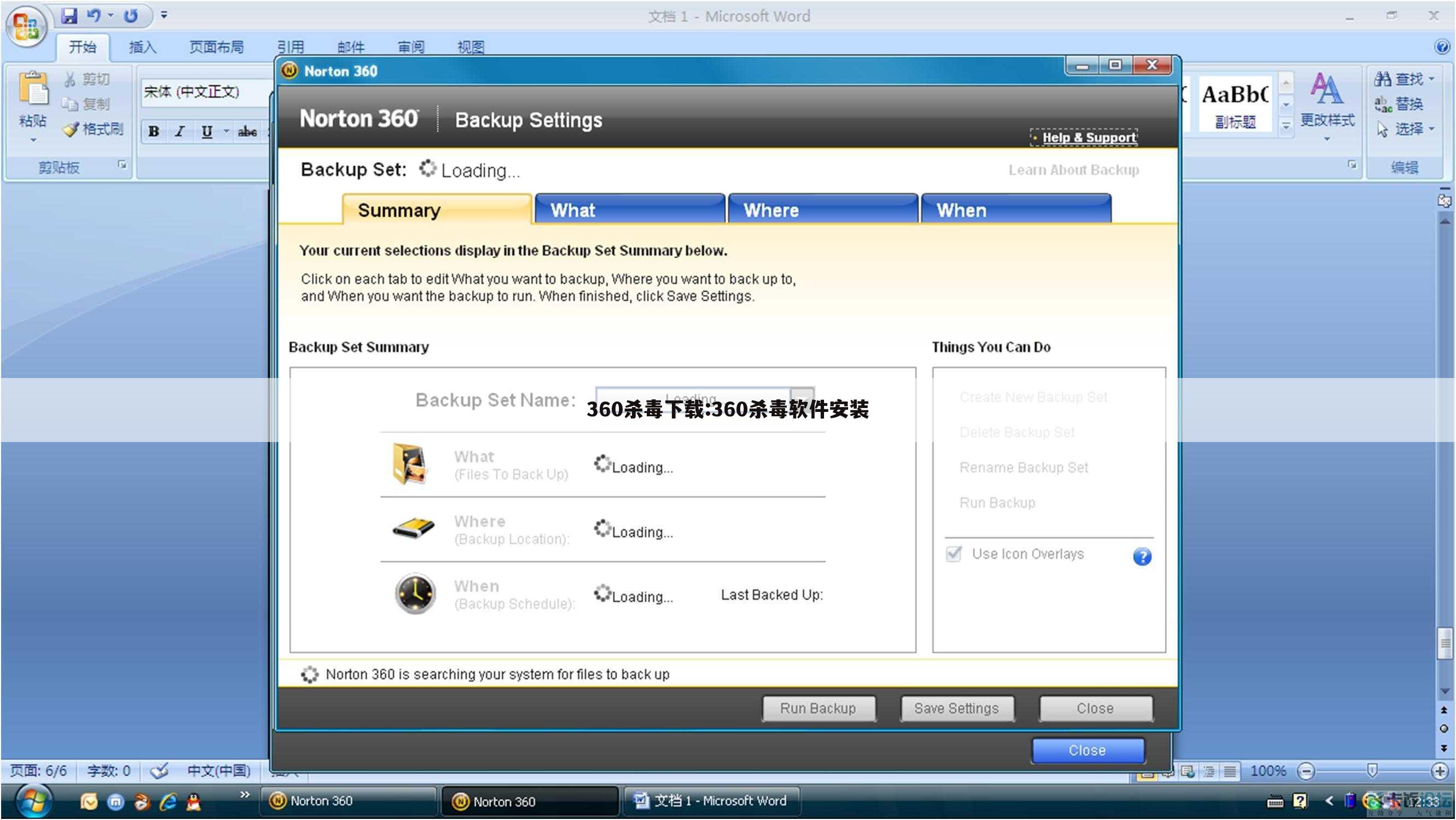Screen dimensions: 1456x820
Task: Toggle Strikethrough abc formatting
Action: (247, 132)
